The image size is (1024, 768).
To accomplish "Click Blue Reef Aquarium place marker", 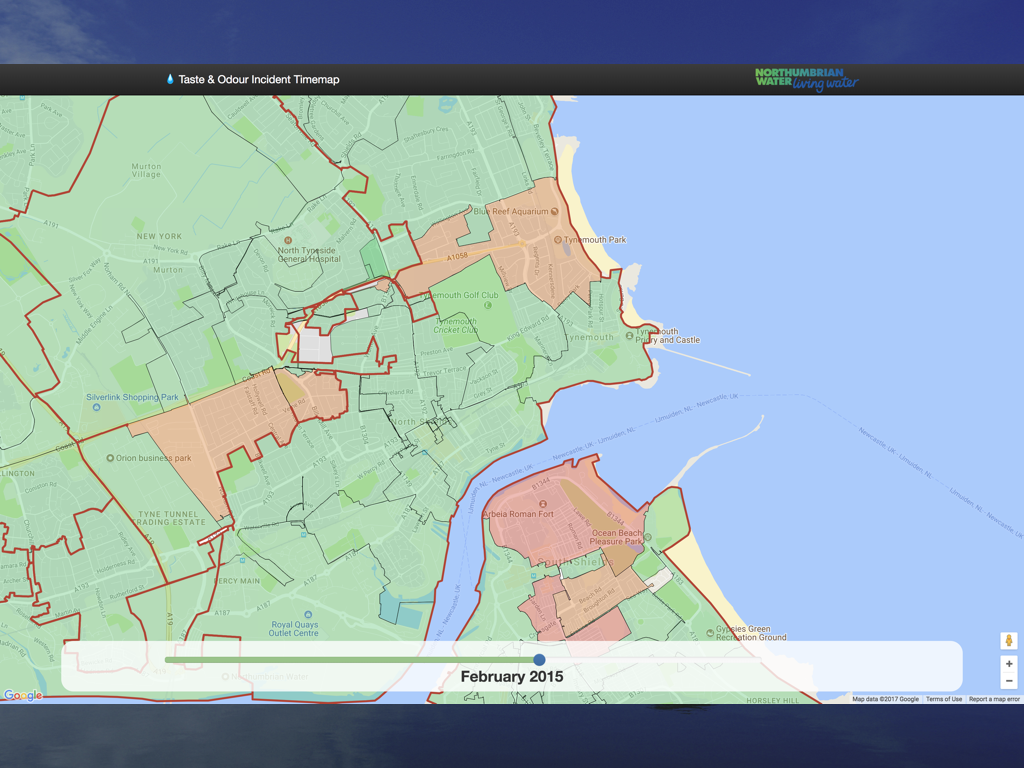I will [554, 212].
